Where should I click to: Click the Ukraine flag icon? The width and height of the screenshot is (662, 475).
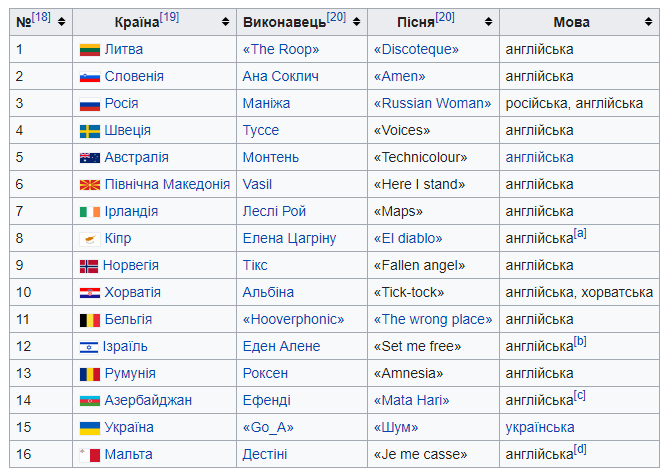pos(90,428)
